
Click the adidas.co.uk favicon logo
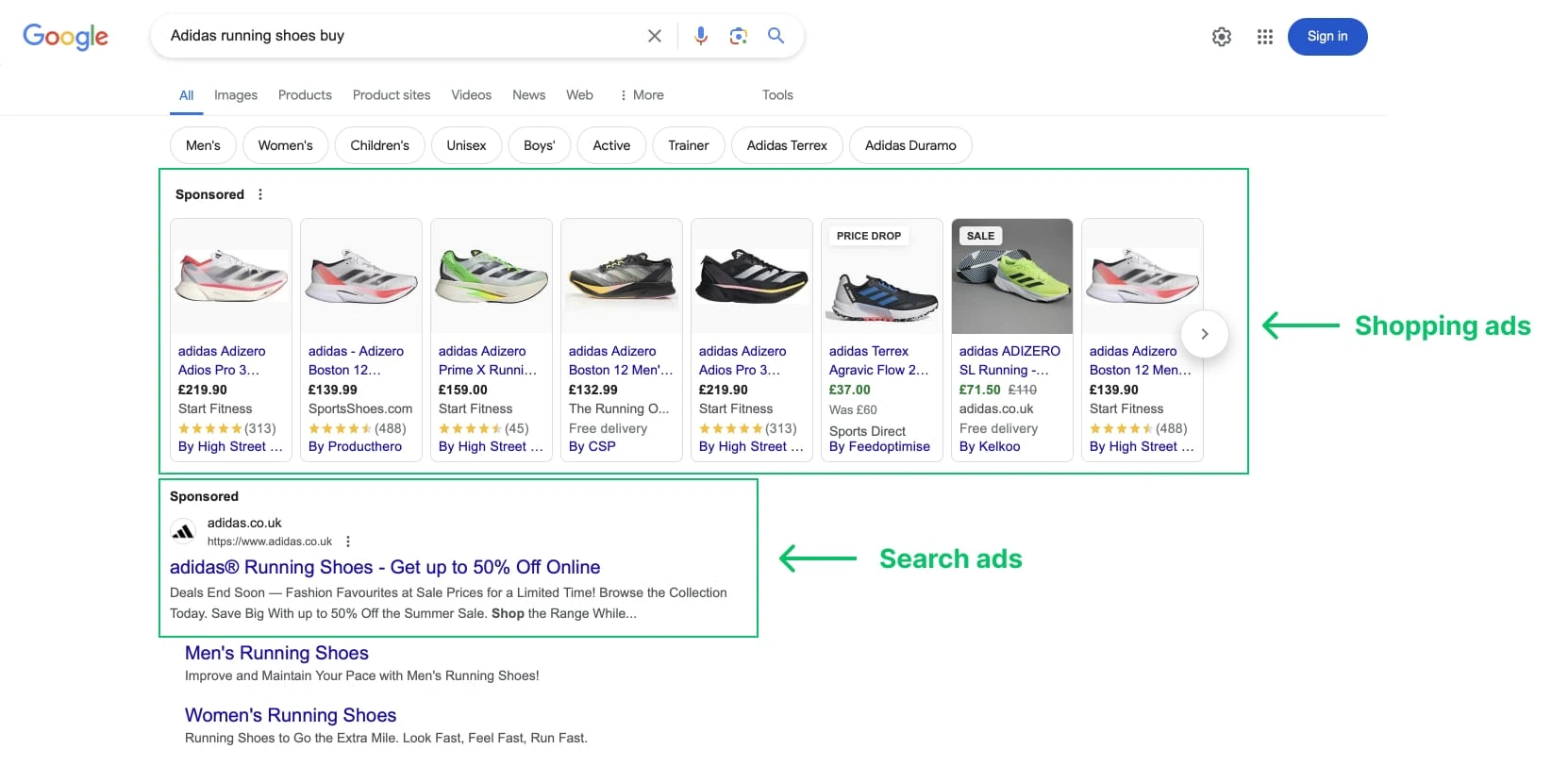click(x=183, y=532)
